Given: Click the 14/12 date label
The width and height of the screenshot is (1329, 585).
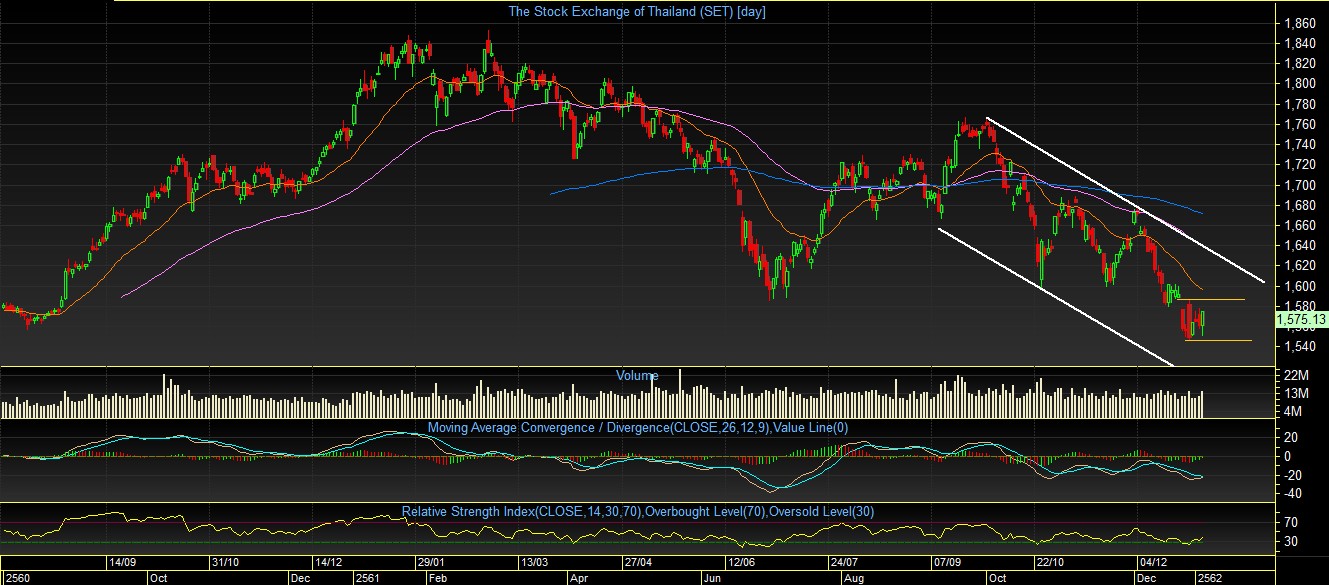Looking at the screenshot, I should 329,562.
